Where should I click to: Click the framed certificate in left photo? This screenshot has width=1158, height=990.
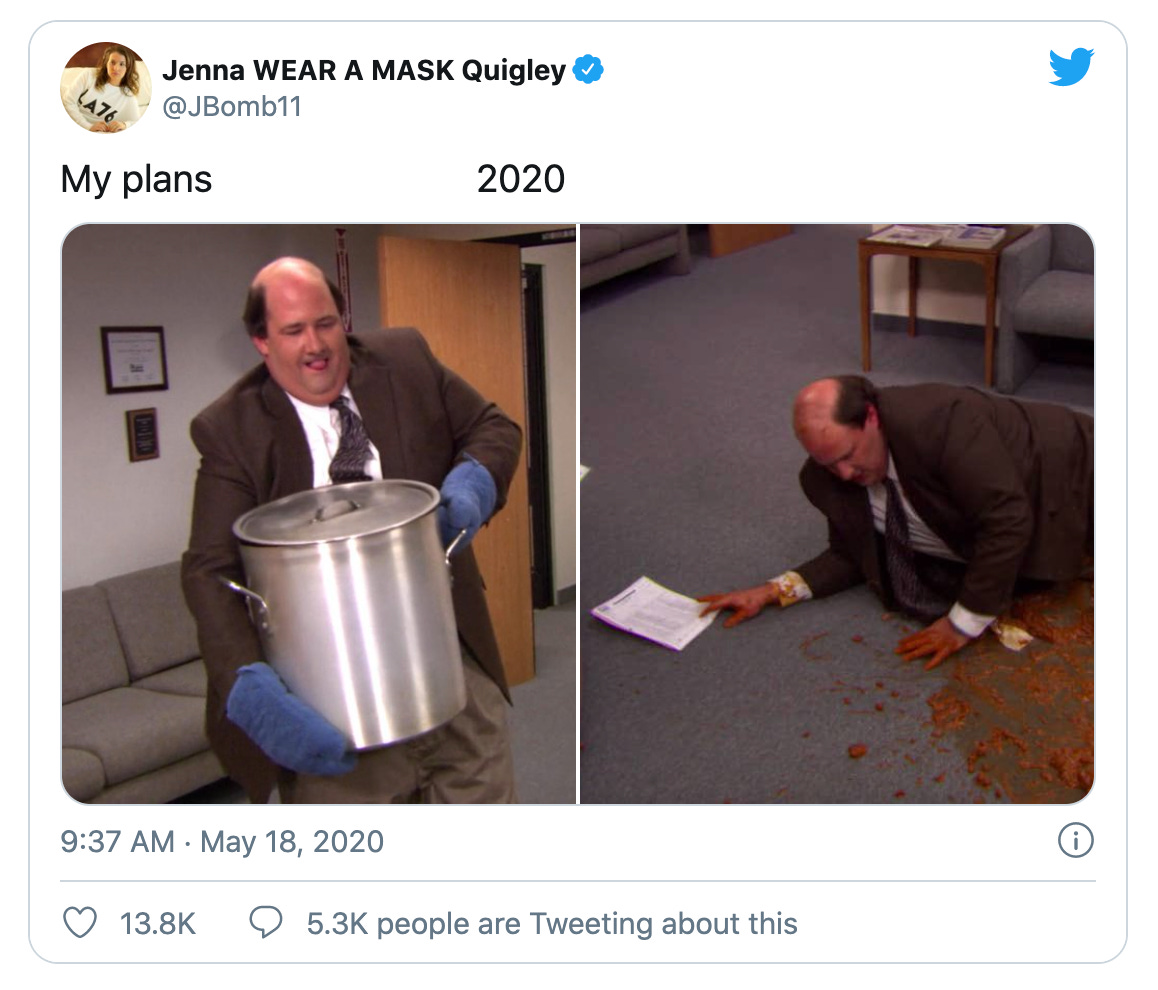[134, 359]
